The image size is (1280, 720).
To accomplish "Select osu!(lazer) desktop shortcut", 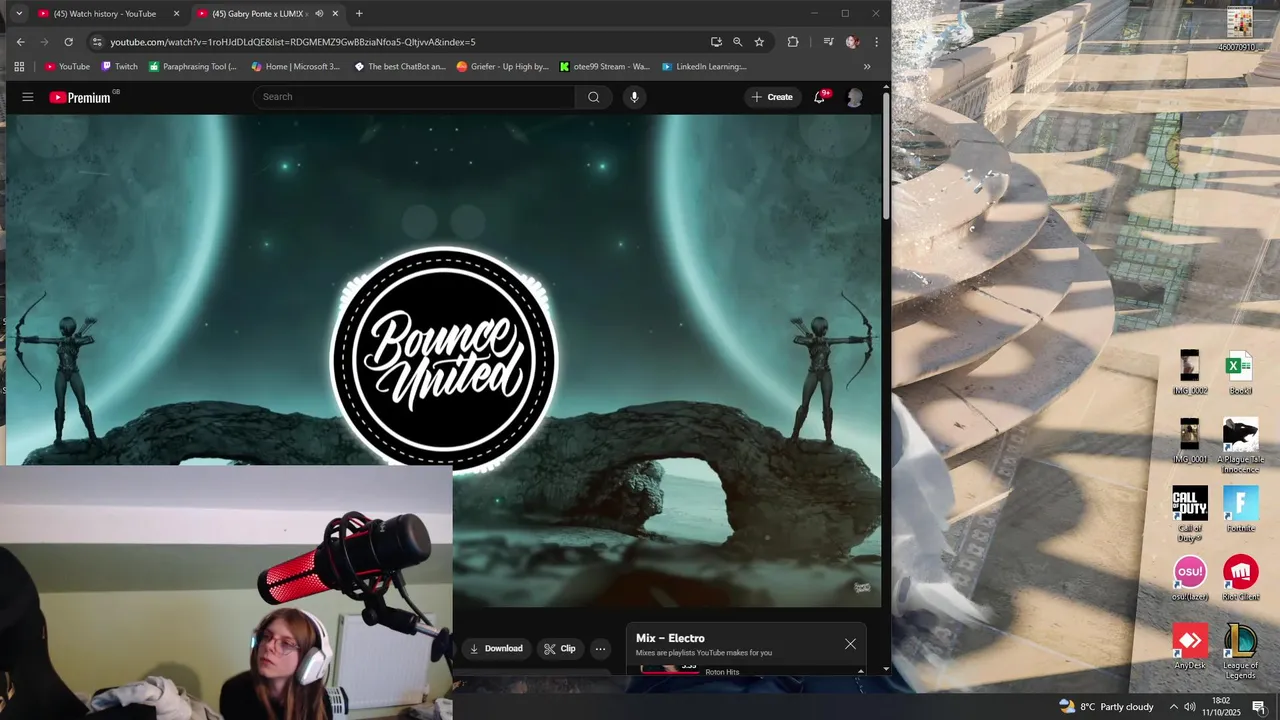I will click(1190, 578).
